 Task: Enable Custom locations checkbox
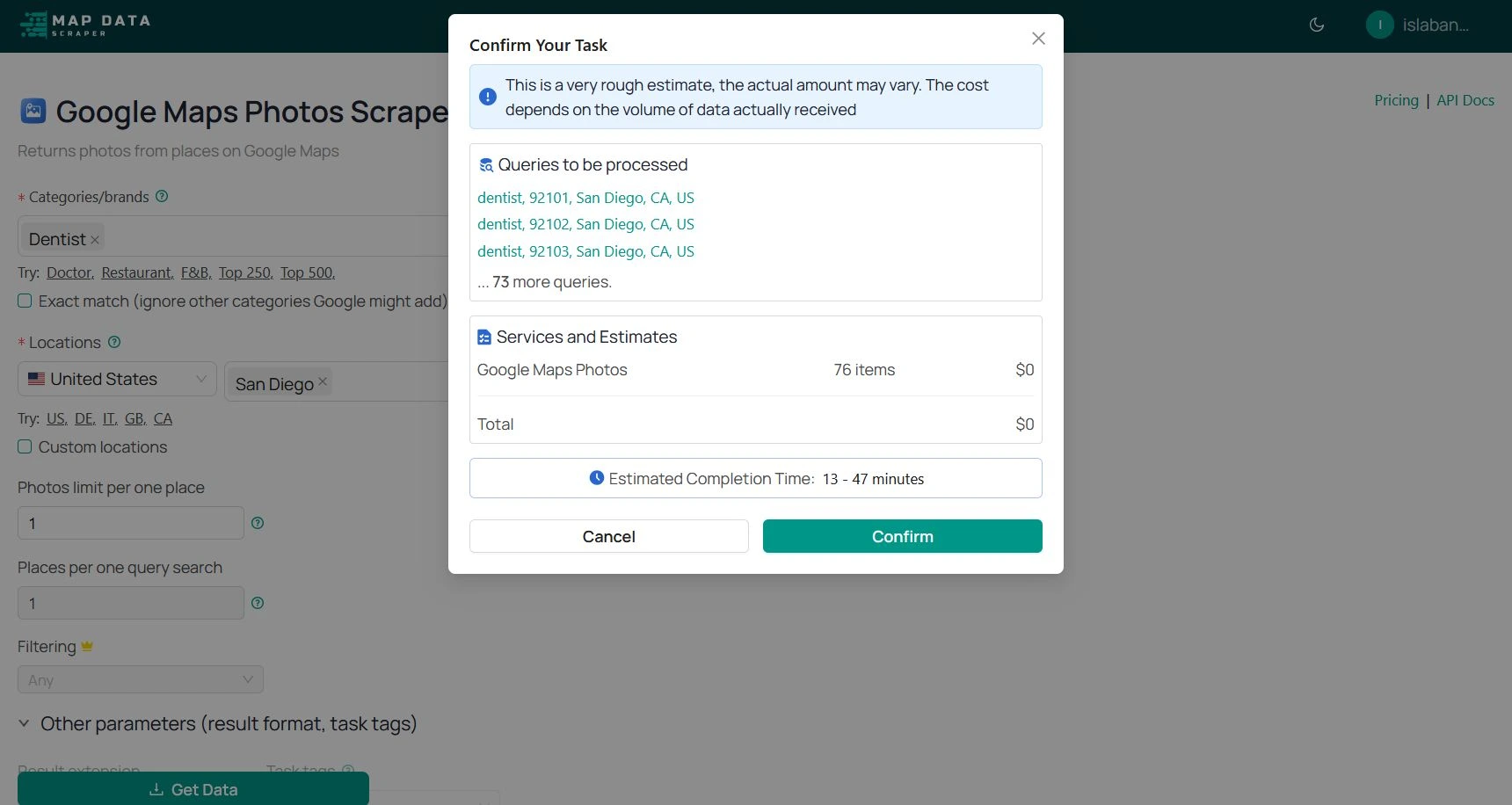coord(25,446)
